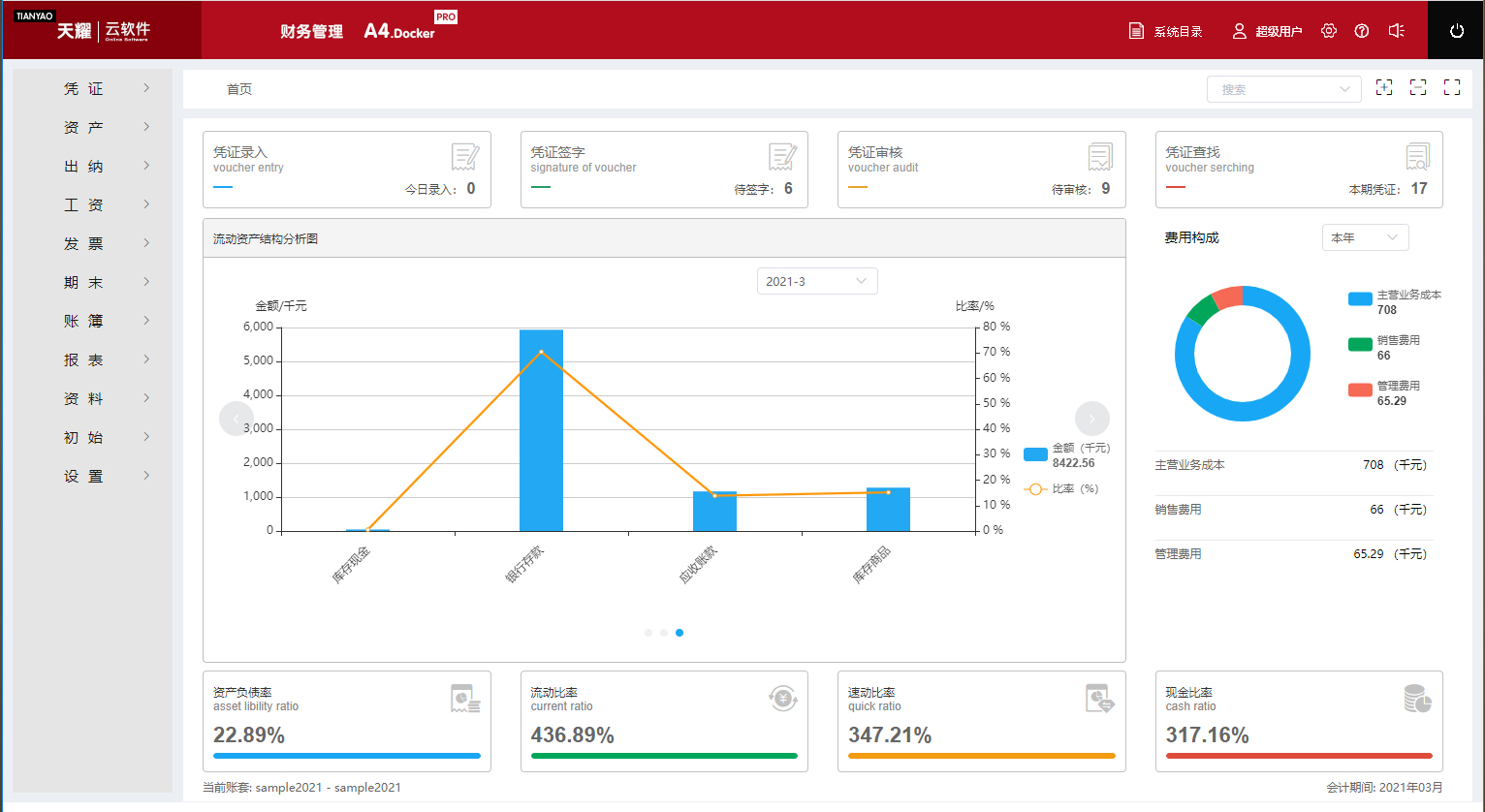This screenshot has height=812, width=1485.
Task: Toggle the 比率 (%) line legend
Action: pos(1062,489)
